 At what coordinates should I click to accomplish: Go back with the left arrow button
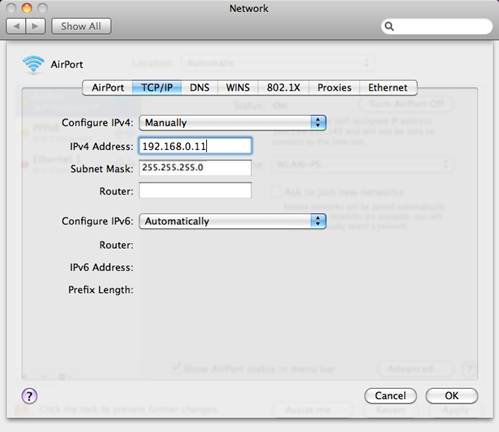[16, 26]
